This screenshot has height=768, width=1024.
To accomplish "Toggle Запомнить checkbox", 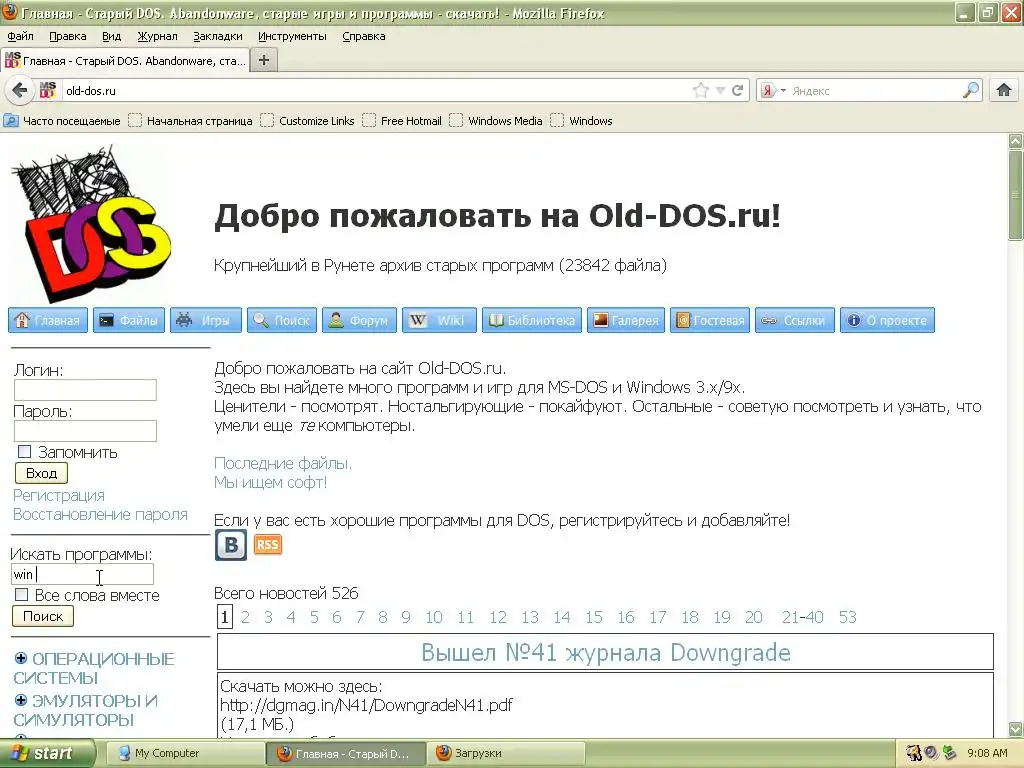I will click(24, 451).
